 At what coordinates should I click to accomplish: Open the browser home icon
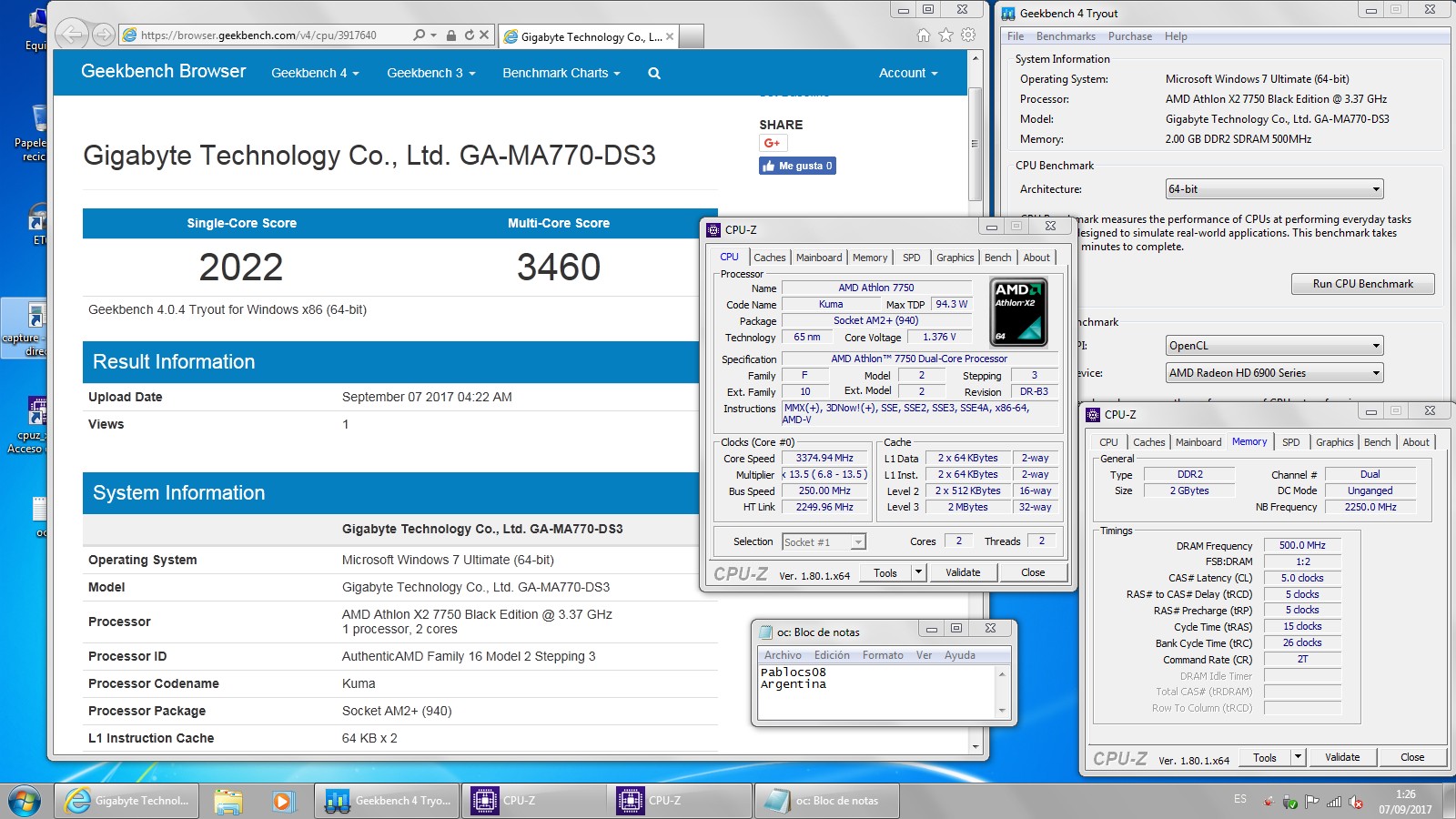pos(924,35)
